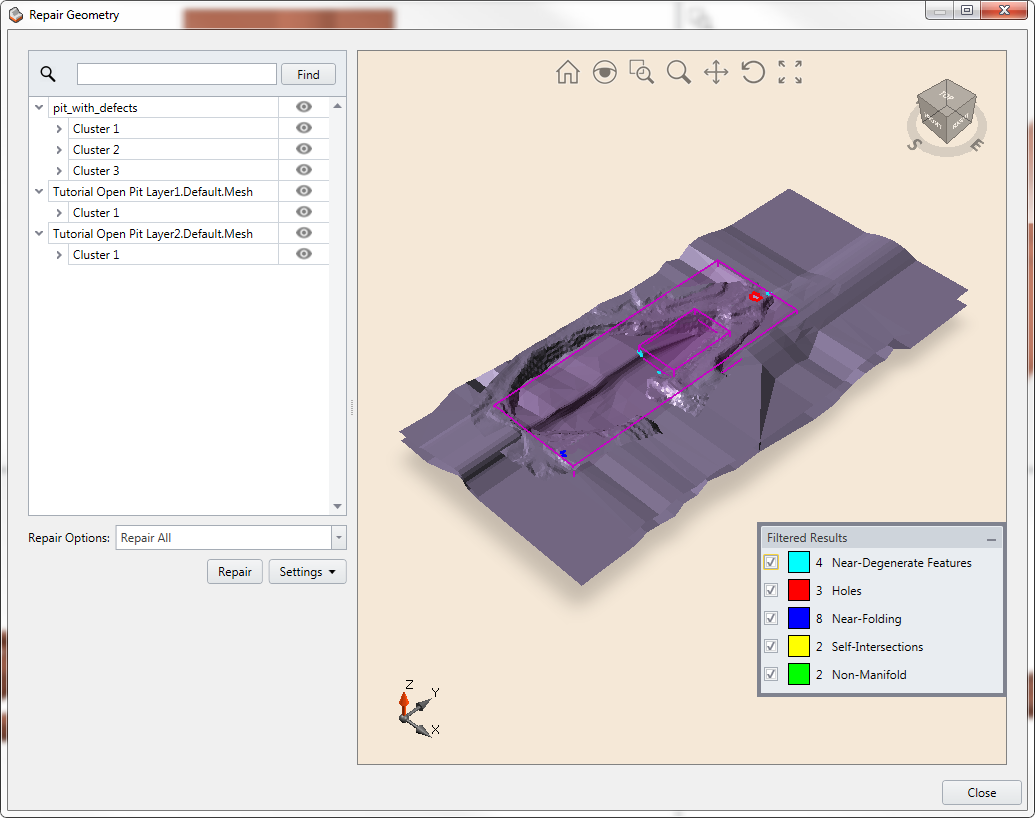Hide Cluster 1 under Layer2 mesh

(x=304, y=254)
